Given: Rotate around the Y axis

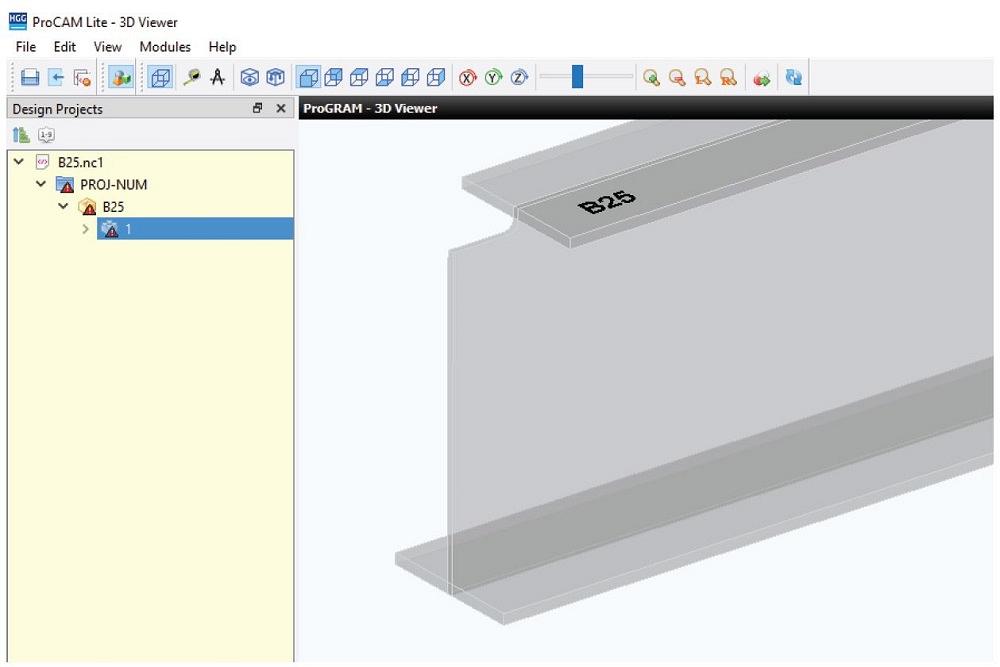Looking at the screenshot, I should pos(494,78).
